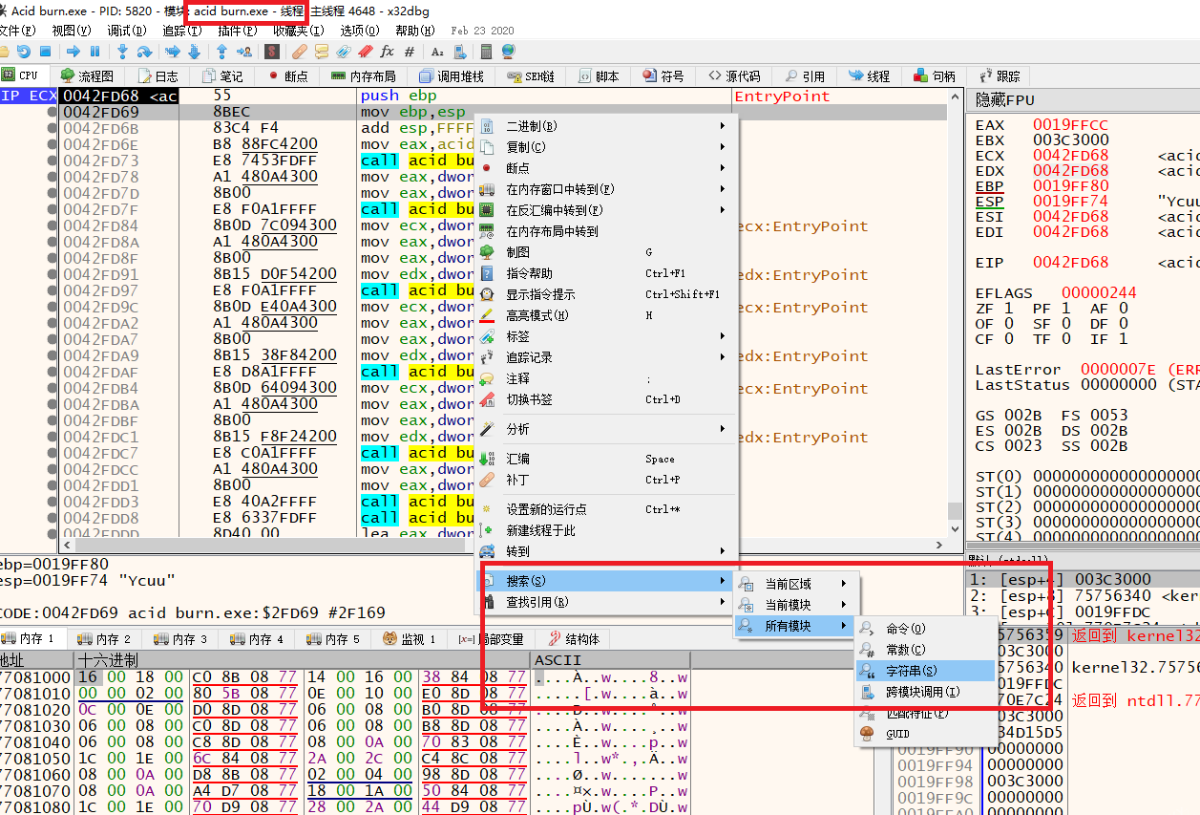The image size is (1200, 815).
Task: Switch to the 线程 tab
Action: click(869, 76)
